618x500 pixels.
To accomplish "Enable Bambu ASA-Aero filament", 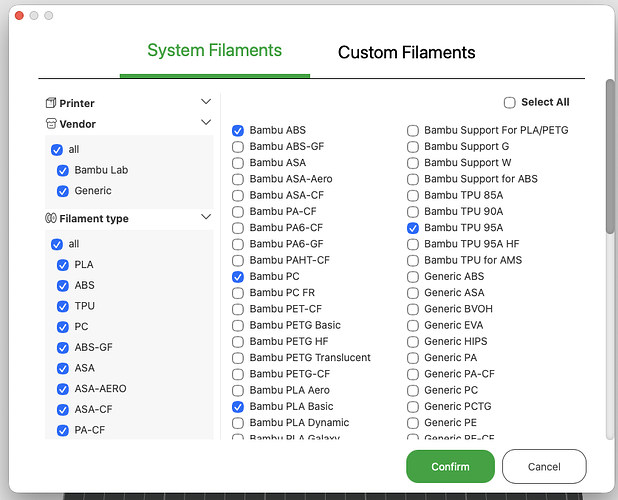I will 238,179.
